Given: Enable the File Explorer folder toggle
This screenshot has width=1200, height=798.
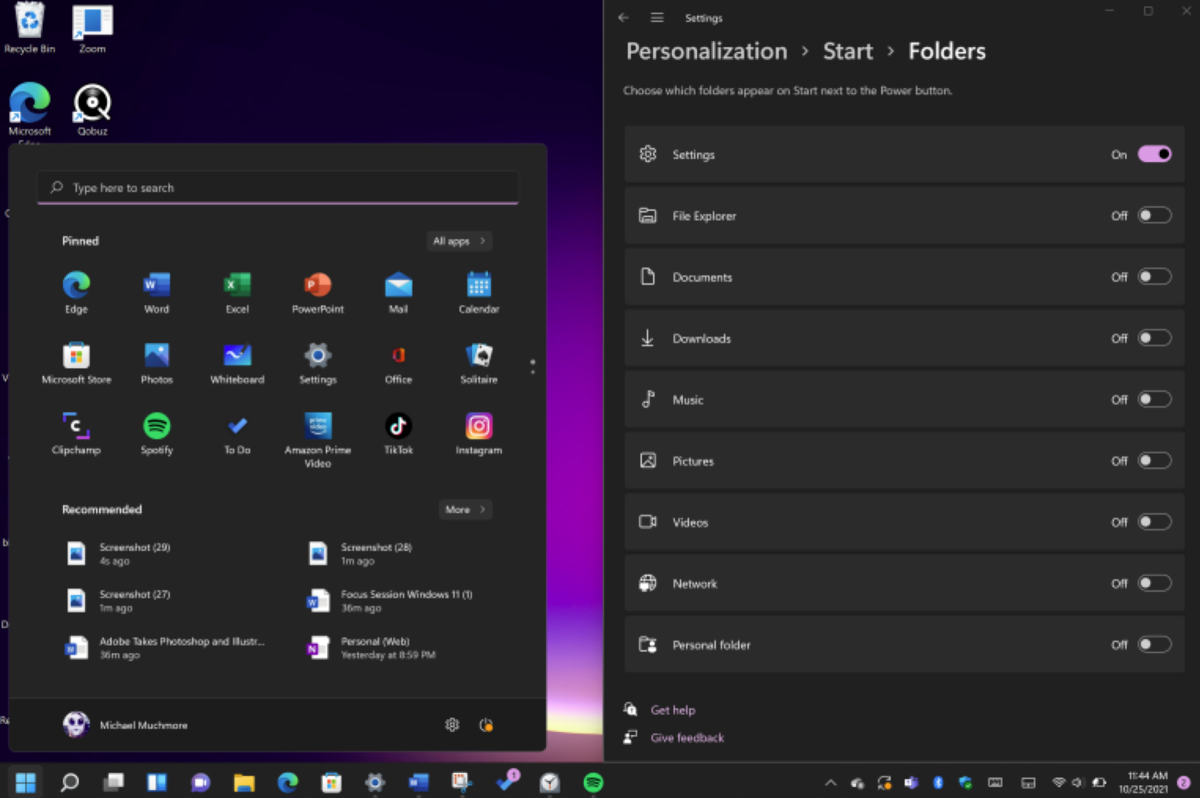Looking at the screenshot, I should [x=1155, y=215].
